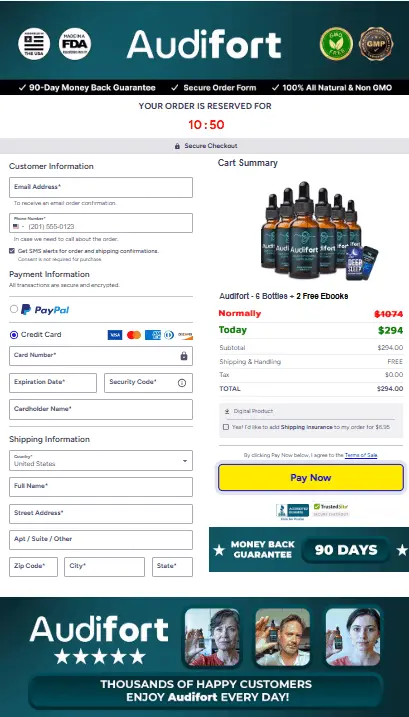
Task: Select the PayPal payment option
Action: point(14,309)
